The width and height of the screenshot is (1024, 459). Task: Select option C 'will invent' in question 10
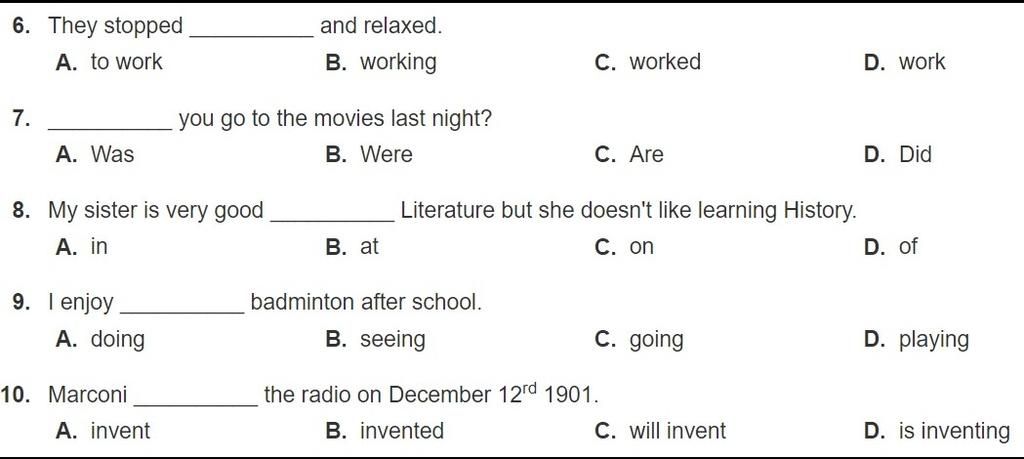pos(661,432)
